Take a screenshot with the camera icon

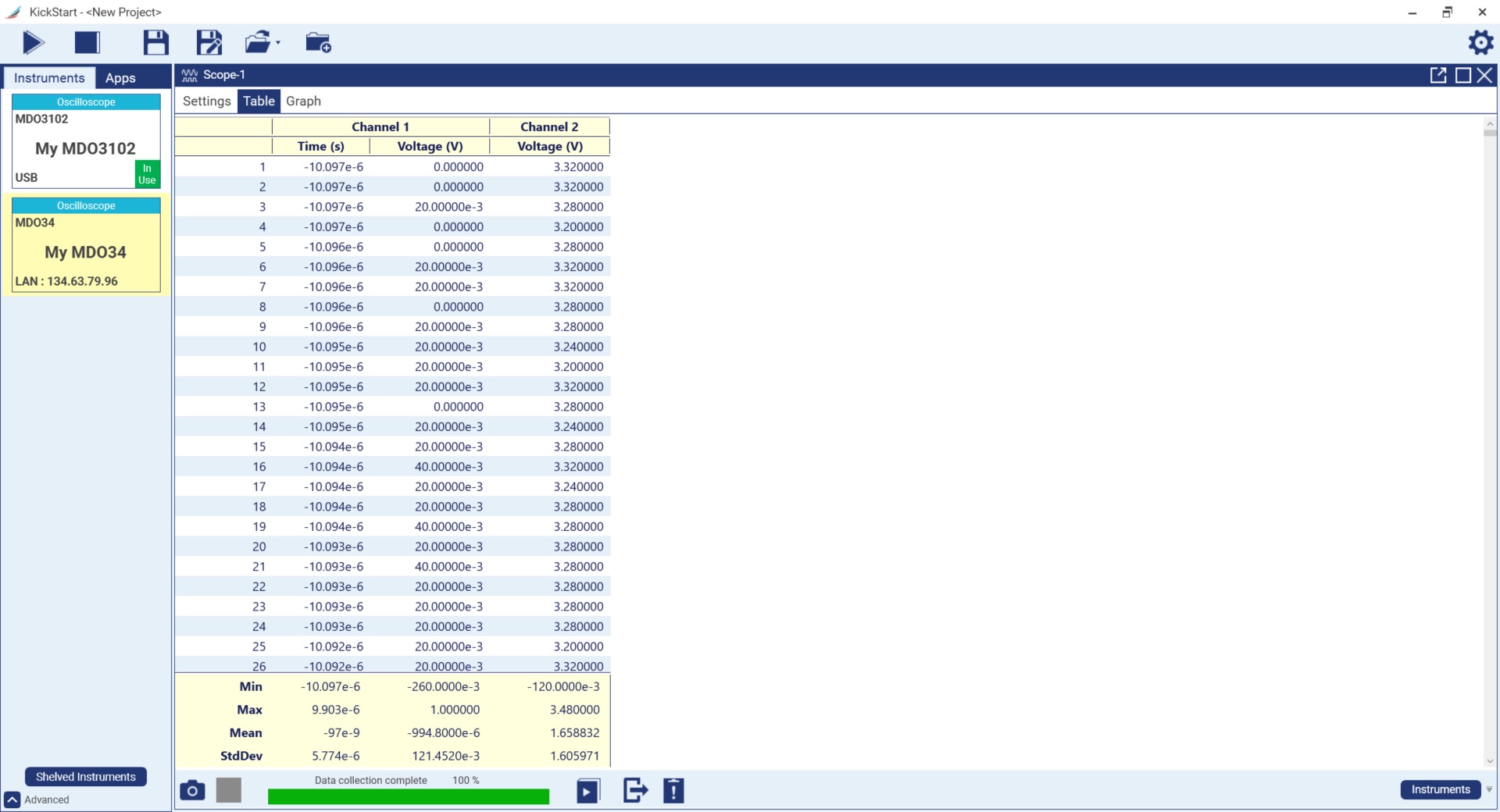(x=192, y=791)
